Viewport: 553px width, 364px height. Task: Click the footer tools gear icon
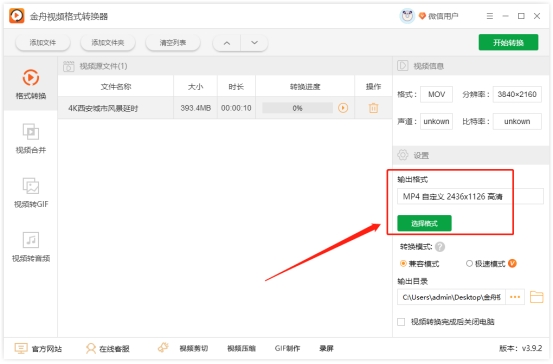[163, 348]
